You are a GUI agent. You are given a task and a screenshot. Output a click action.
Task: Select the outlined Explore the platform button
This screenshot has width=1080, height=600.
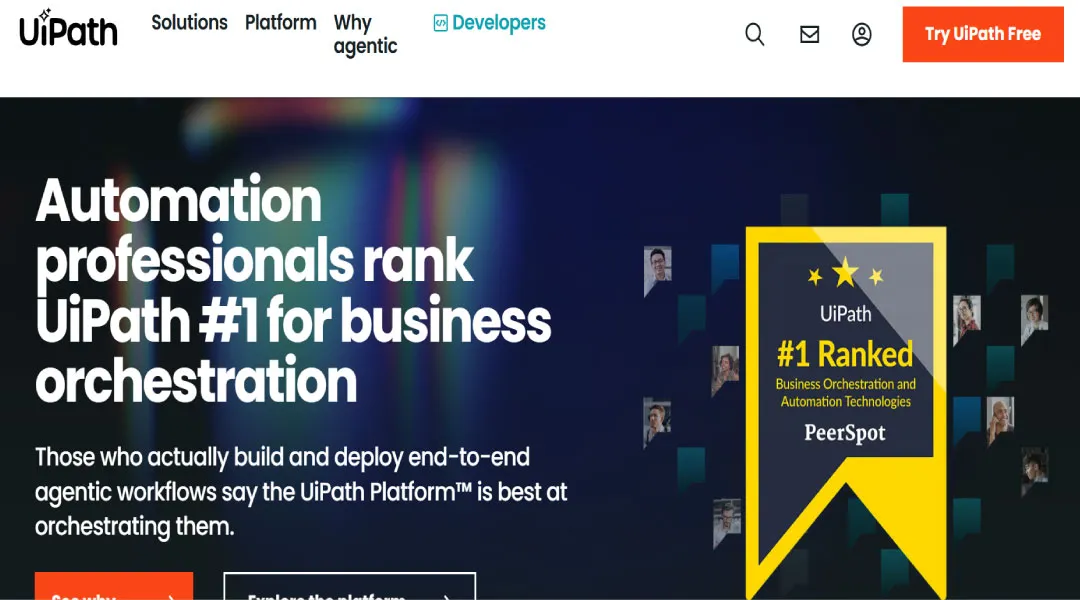click(349, 588)
